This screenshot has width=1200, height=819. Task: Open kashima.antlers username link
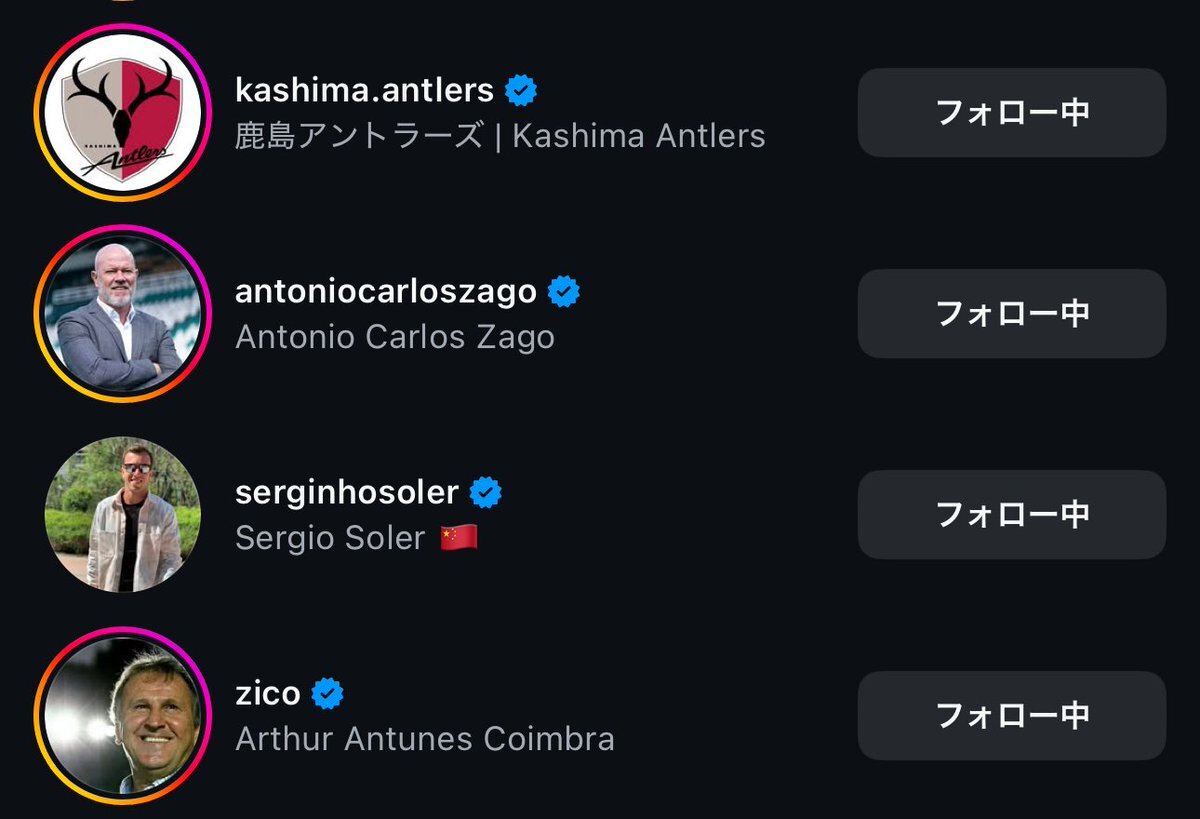(x=365, y=90)
